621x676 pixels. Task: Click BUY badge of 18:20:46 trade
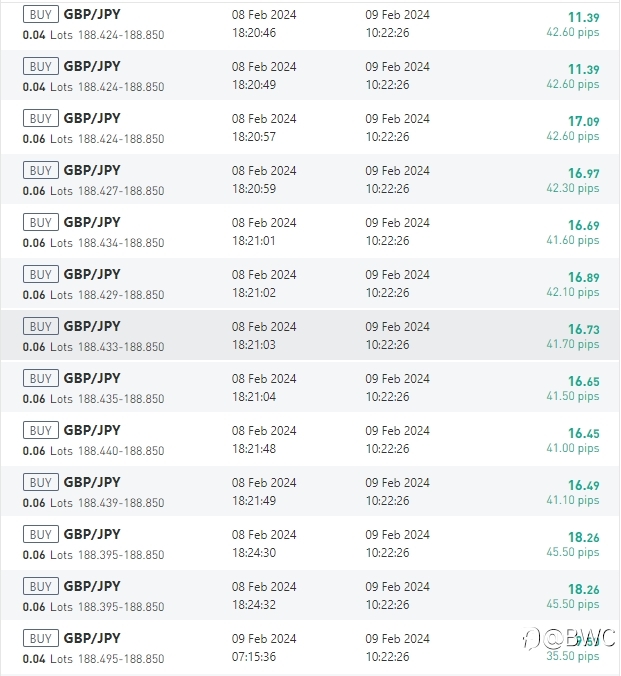(x=41, y=15)
